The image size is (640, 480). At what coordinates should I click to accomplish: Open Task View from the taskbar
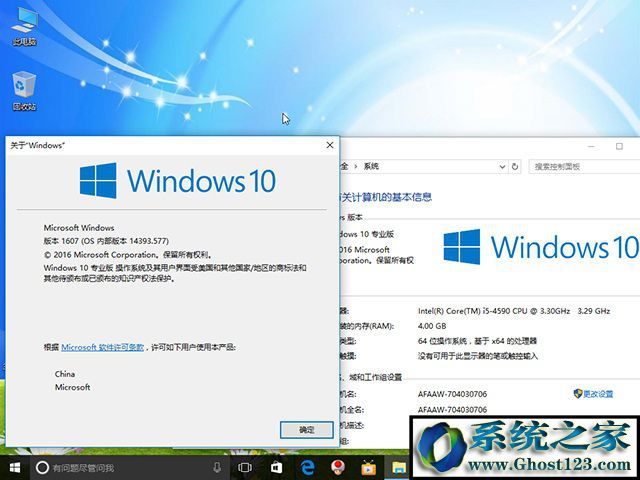pyautogui.click(x=245, y=468)
